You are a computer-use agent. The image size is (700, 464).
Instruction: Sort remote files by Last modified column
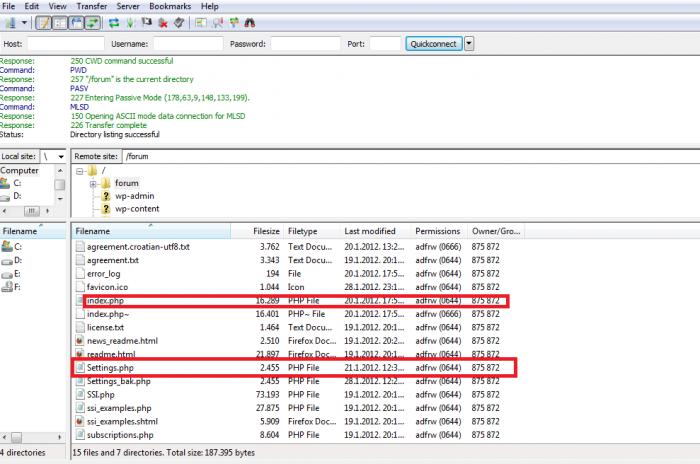click(x=375, y=231)
